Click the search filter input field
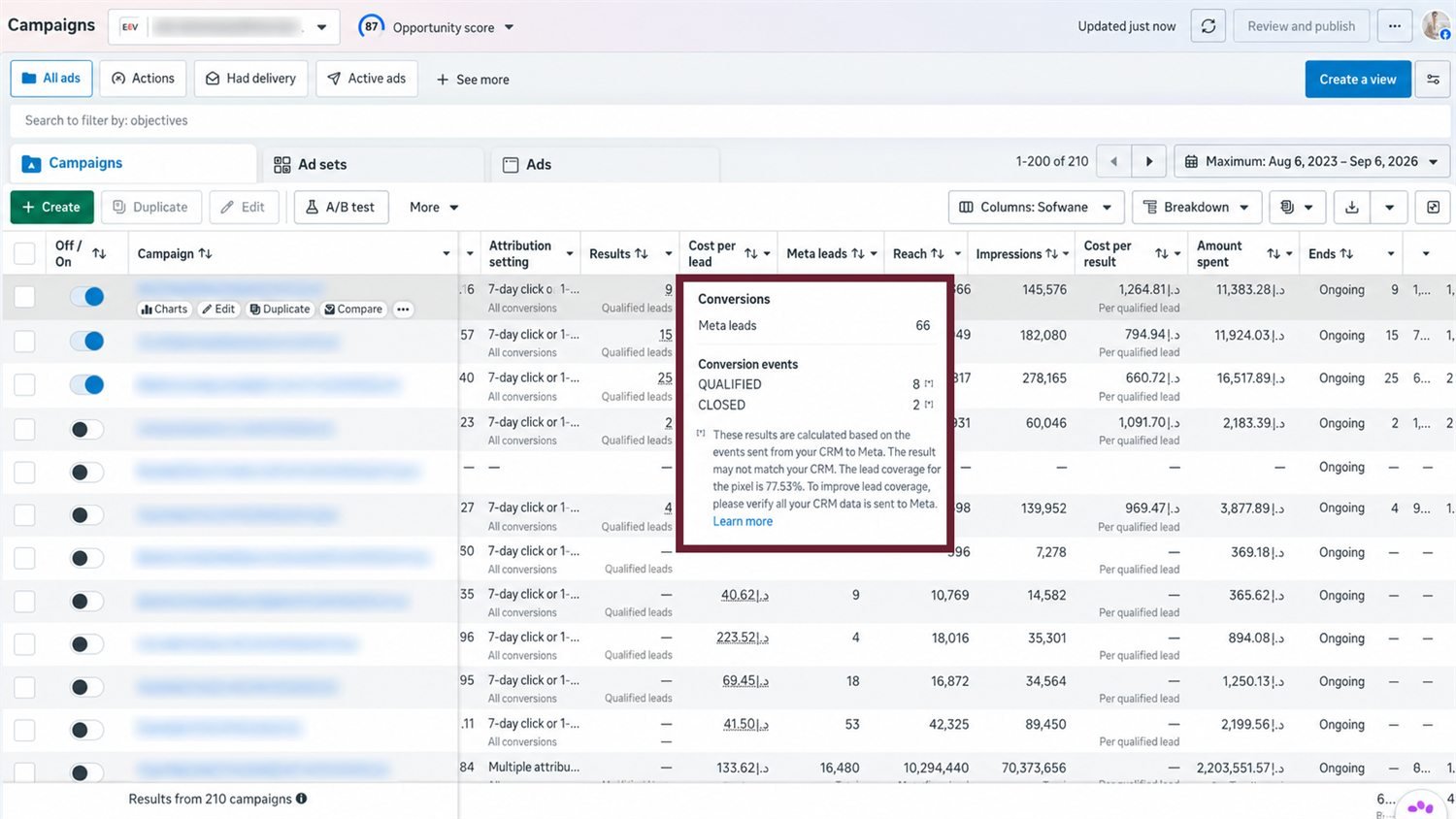The image size is (1456, 819). click(x=728, y=120)
